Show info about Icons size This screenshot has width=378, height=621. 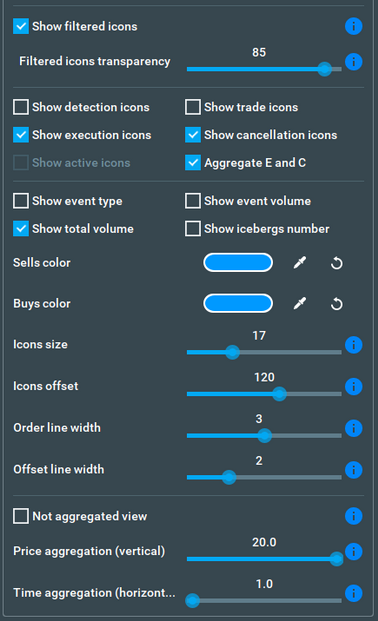coord(353,345)
